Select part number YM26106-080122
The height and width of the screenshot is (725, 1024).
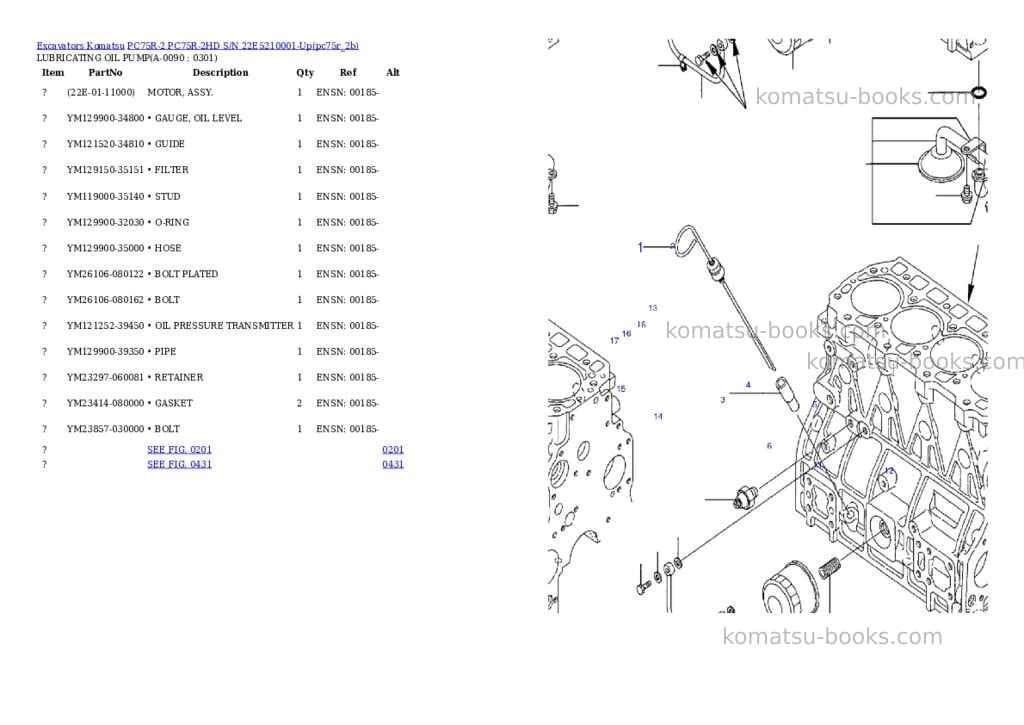pyautogui.click(x=105, y=274)
